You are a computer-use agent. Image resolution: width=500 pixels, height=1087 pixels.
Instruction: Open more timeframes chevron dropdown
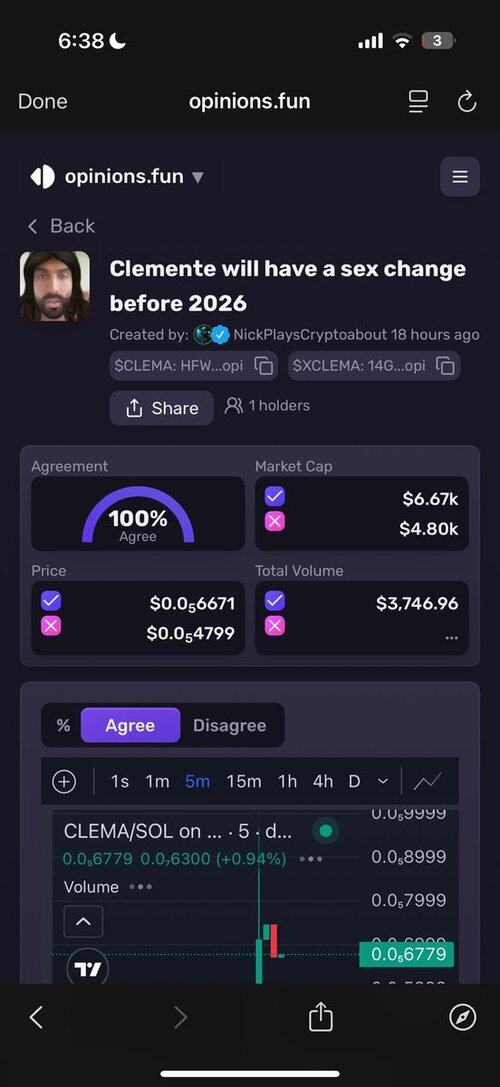pos(383,781)
